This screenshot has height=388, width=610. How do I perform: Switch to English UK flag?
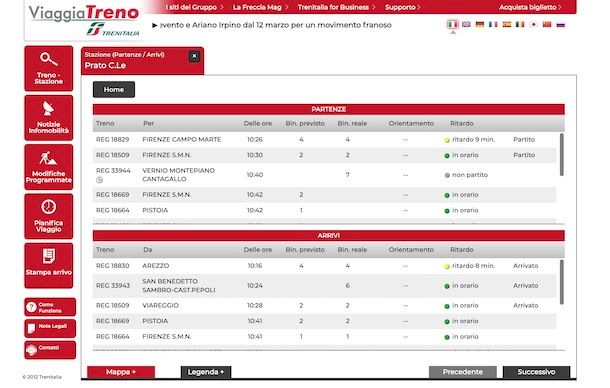coord(466,24)
